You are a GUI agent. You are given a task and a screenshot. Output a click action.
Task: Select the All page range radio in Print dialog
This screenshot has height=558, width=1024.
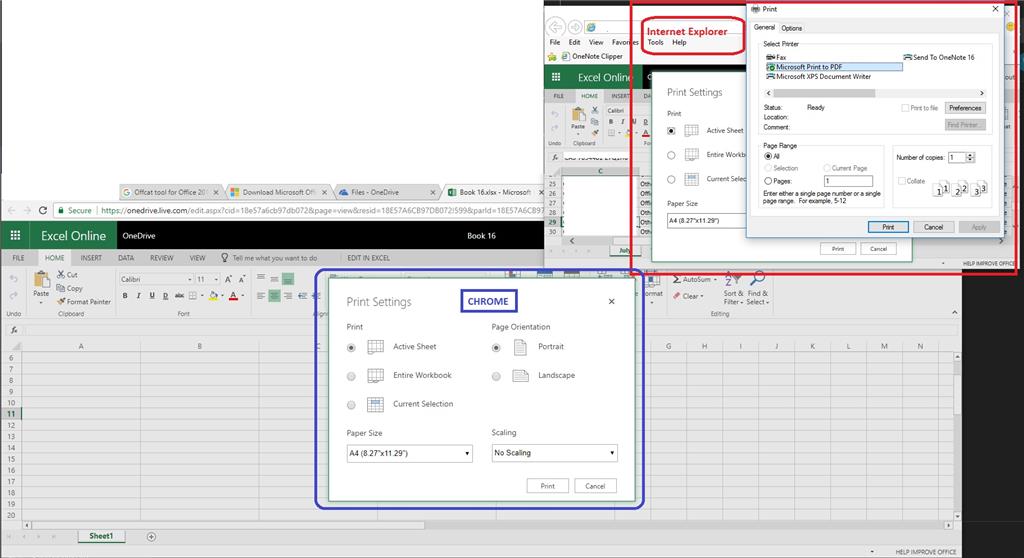[x=768, y=157]
